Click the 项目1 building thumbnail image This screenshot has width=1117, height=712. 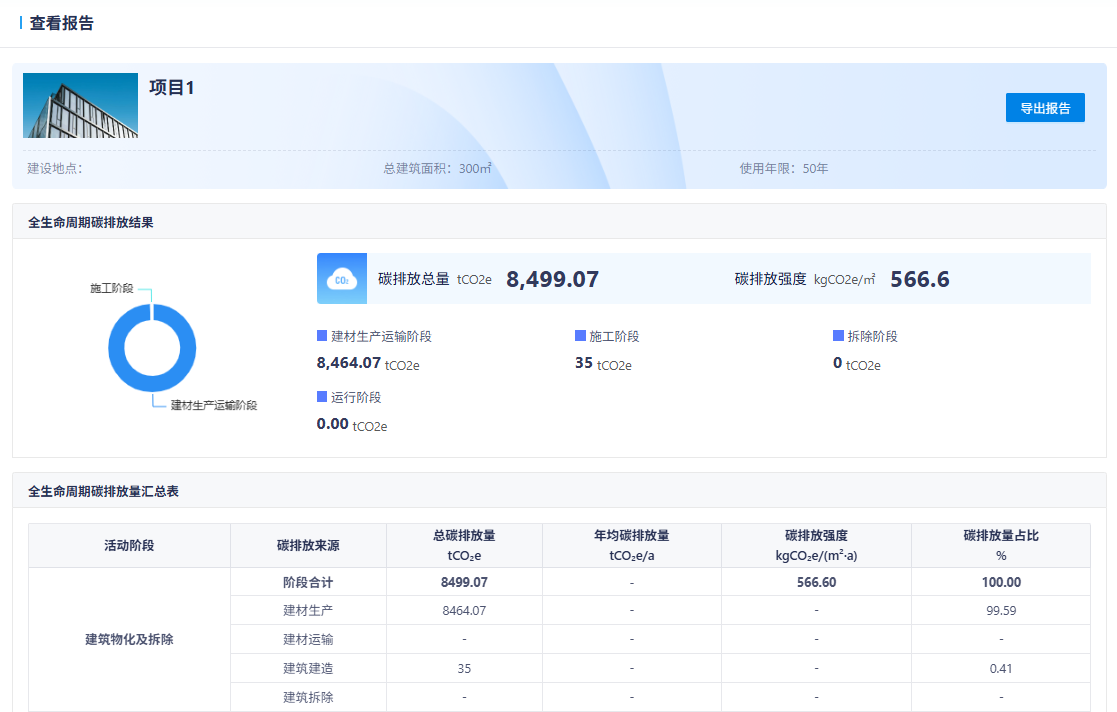pos(80,105)
